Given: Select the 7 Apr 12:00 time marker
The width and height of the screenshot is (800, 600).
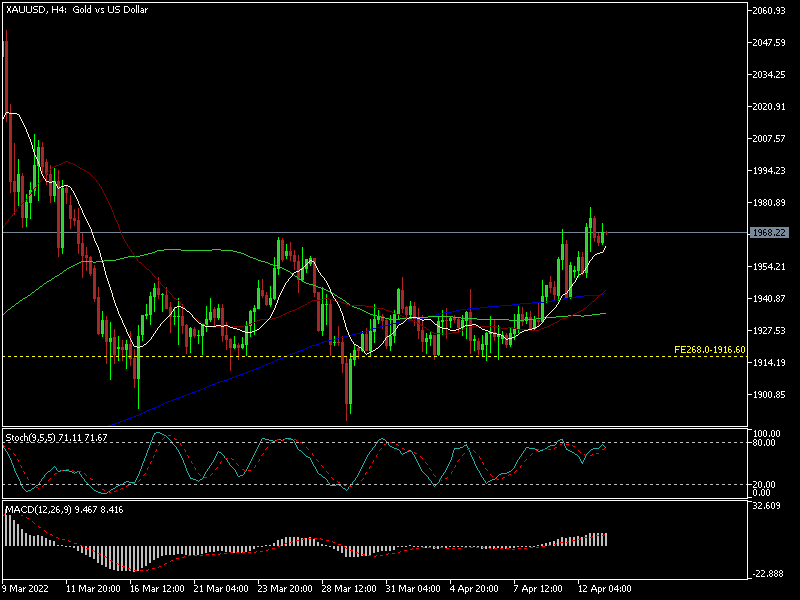Looking at the screenshot, I should pos(538,588).
